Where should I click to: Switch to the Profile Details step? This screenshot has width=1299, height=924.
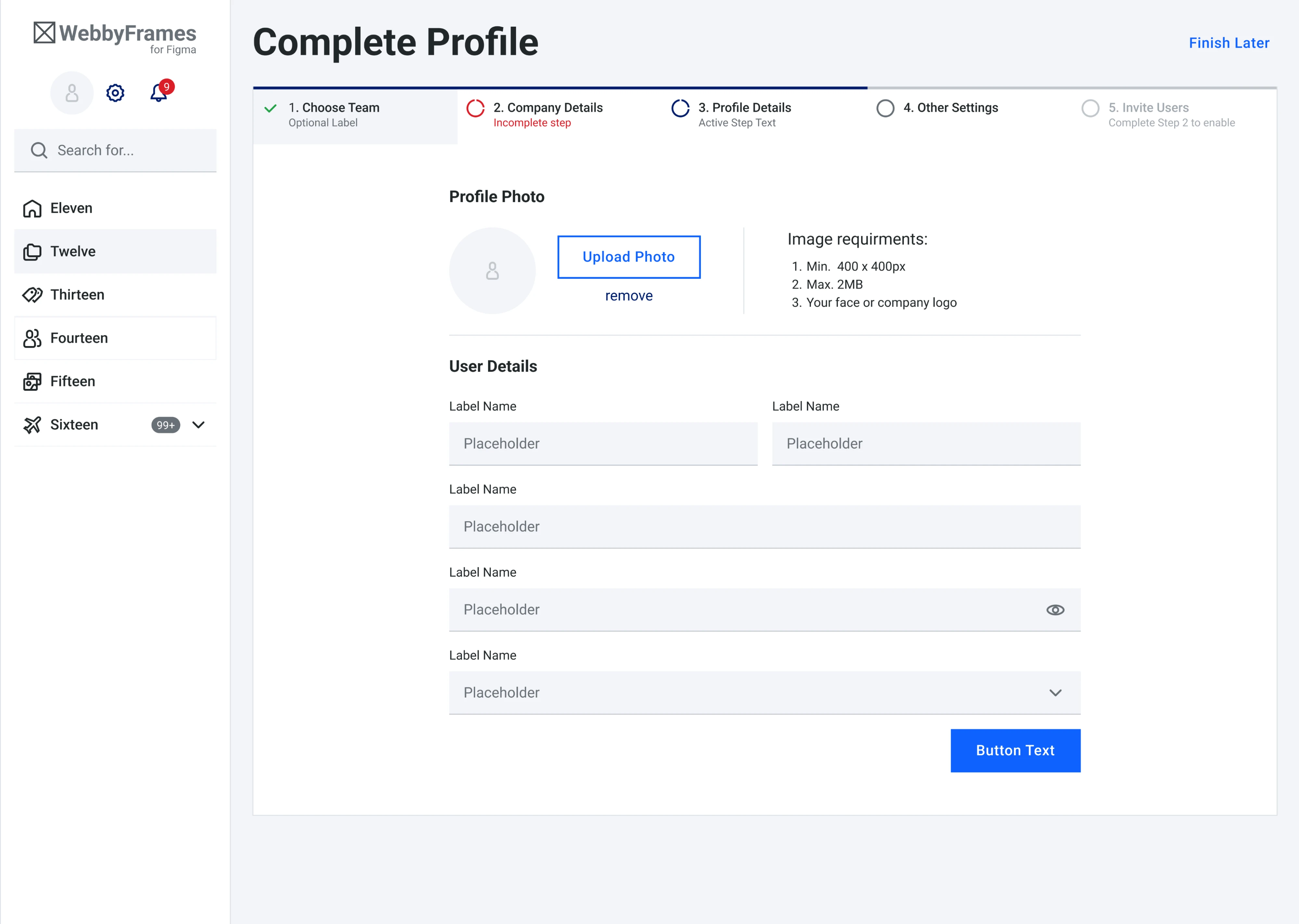coord(680,108)
